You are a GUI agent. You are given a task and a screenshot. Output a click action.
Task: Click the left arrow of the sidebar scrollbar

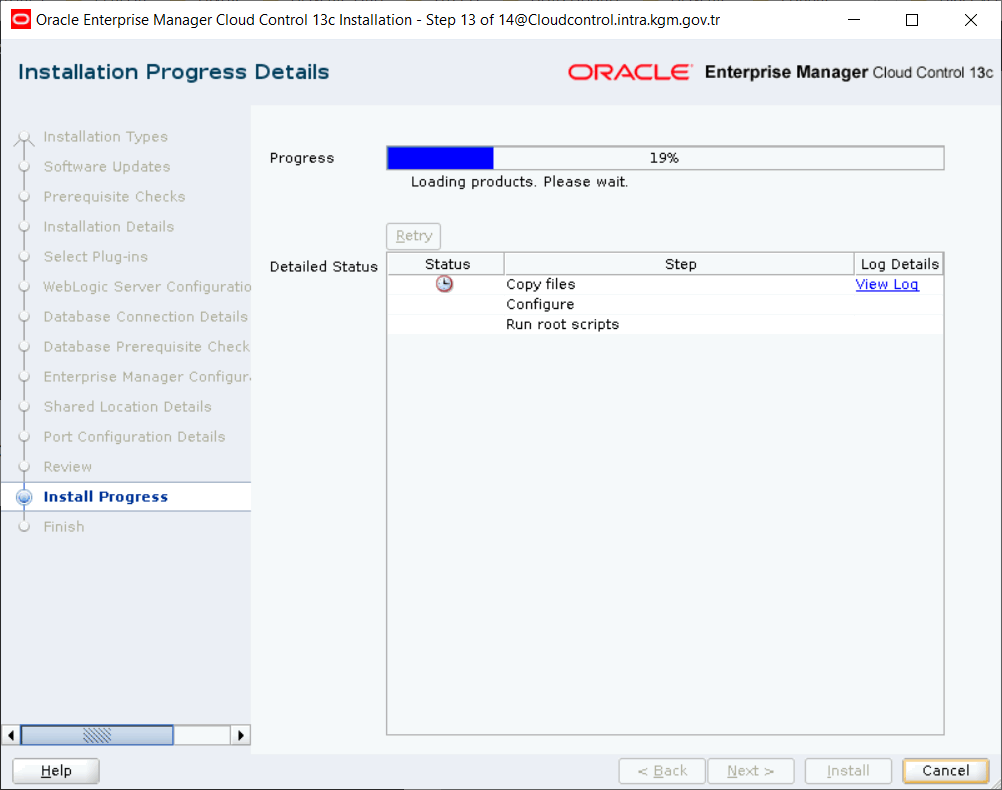tap(11, 735)
